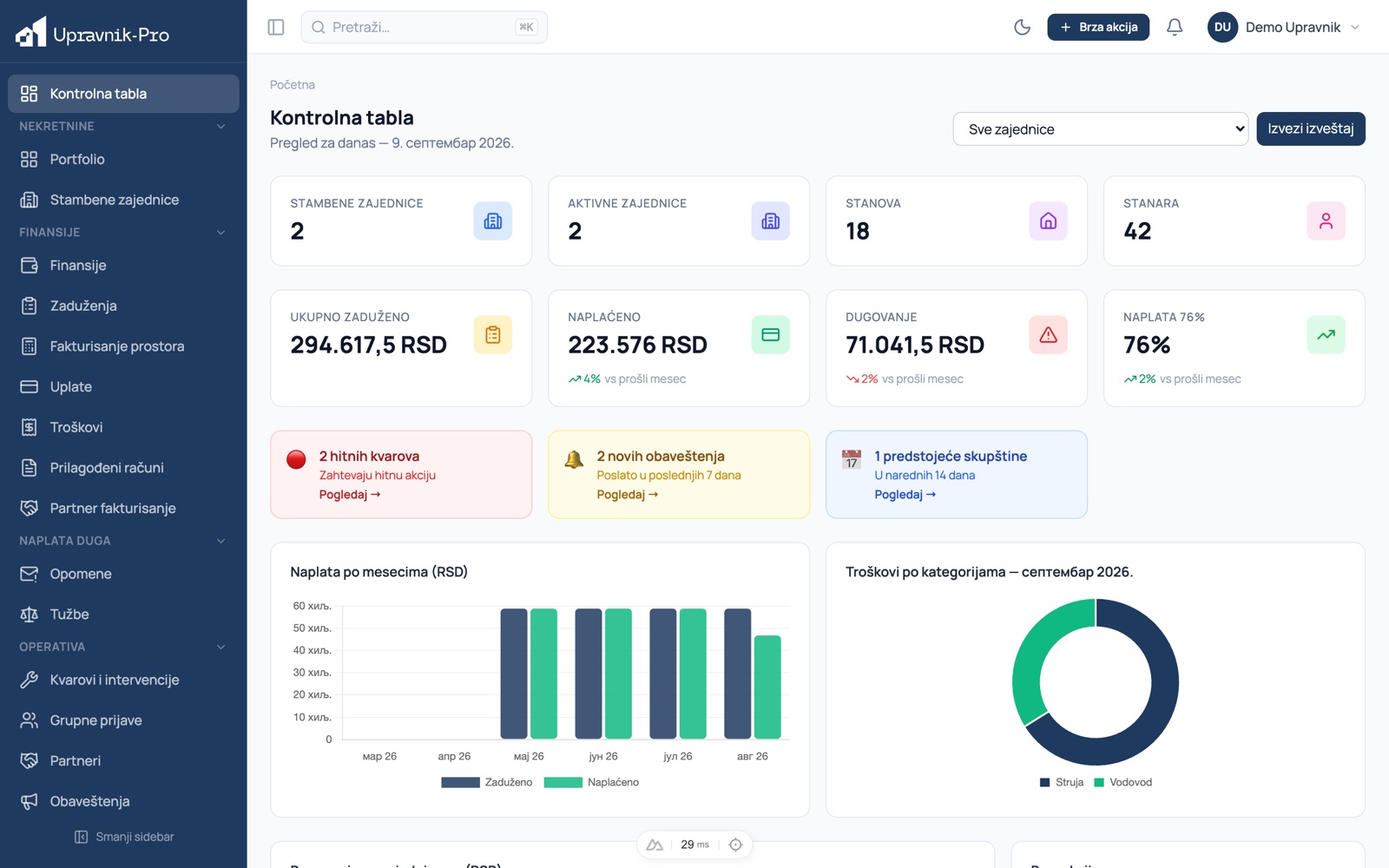Click the calendar icon in skupštine card
The height and width of the screenshot is (868, 1389).
click(852, 459)
